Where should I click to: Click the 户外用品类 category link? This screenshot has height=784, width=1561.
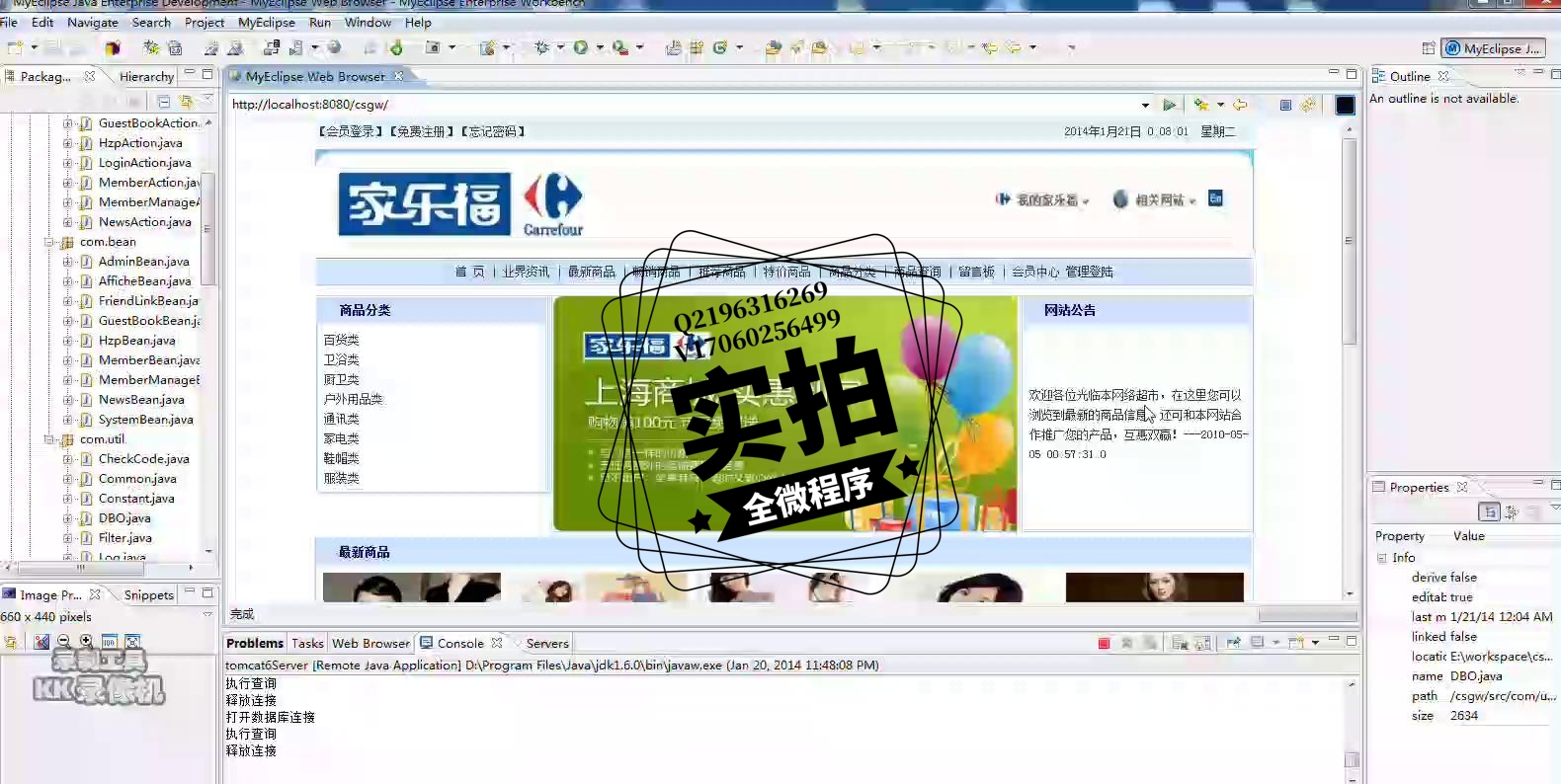[x=353, y=399]
